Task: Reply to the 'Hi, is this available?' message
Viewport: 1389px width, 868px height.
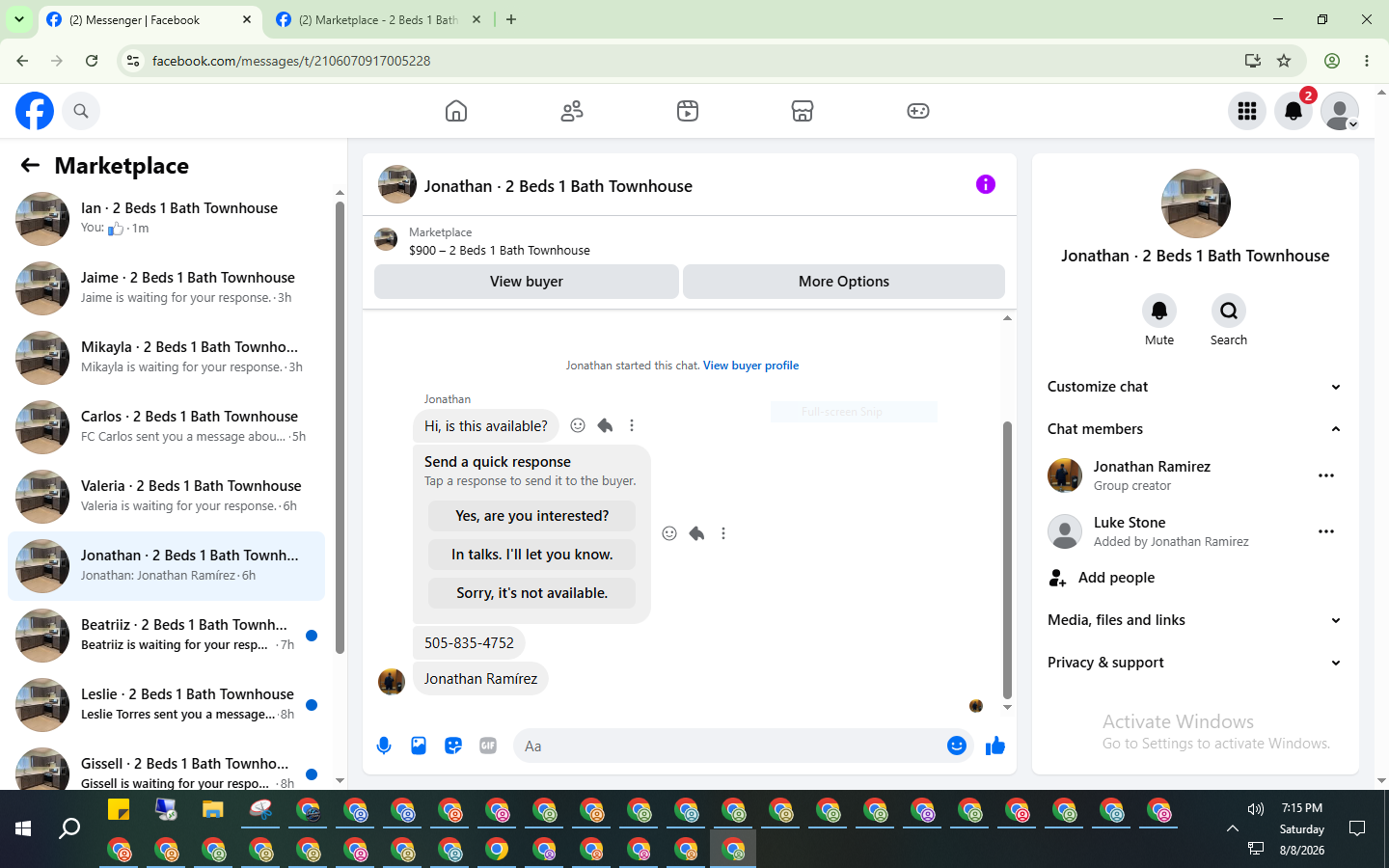Action: [605, 425]
